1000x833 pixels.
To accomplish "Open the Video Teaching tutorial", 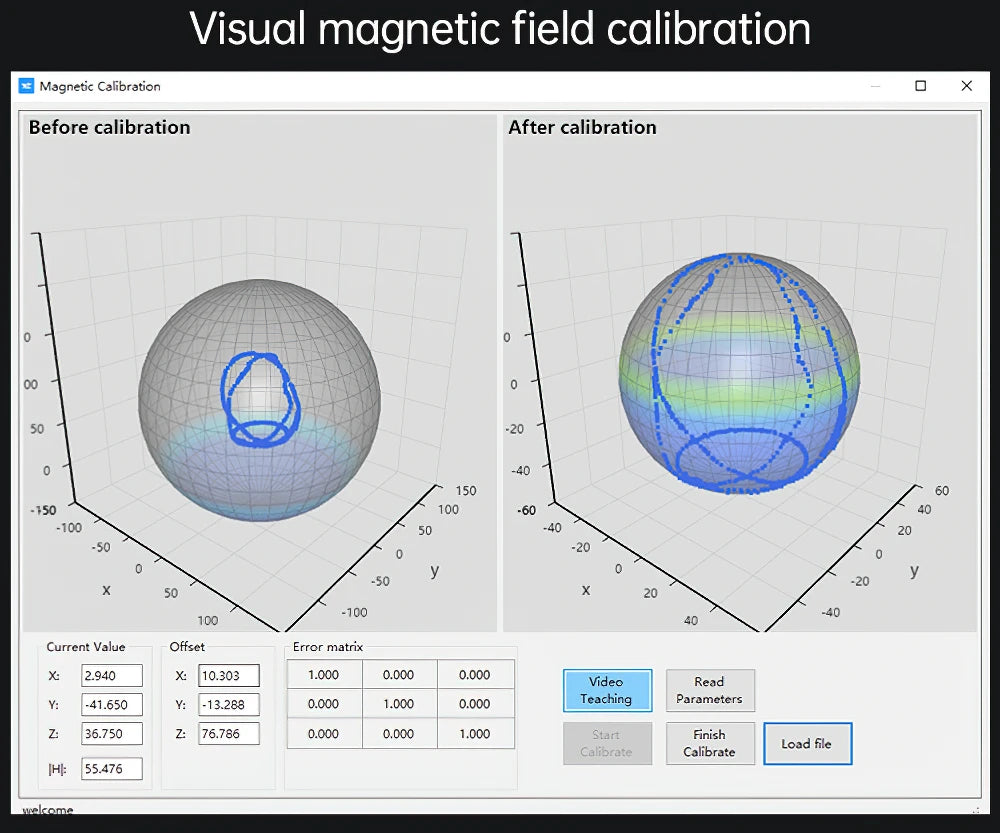I will point(607,690).
